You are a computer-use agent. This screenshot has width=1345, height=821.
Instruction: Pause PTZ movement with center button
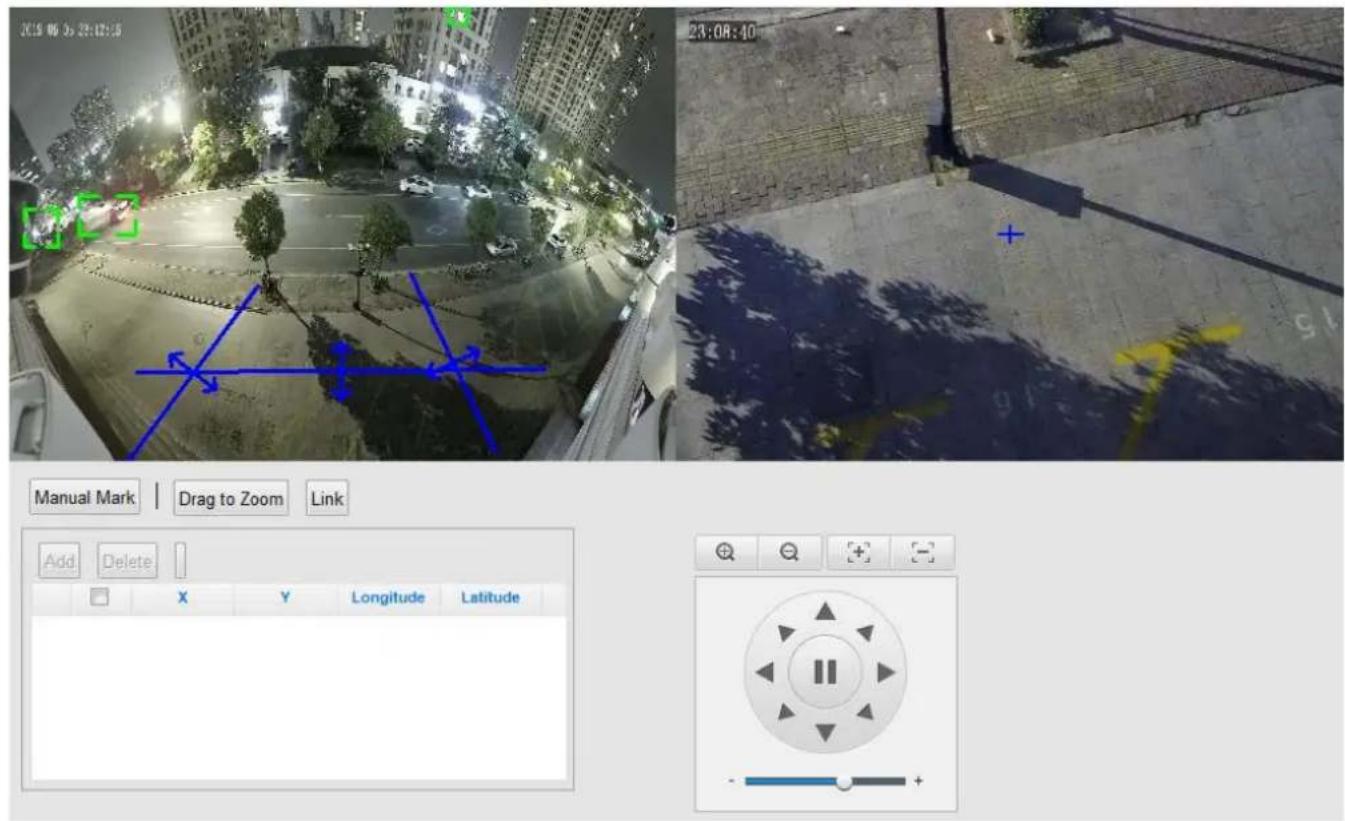click(825, 672)
